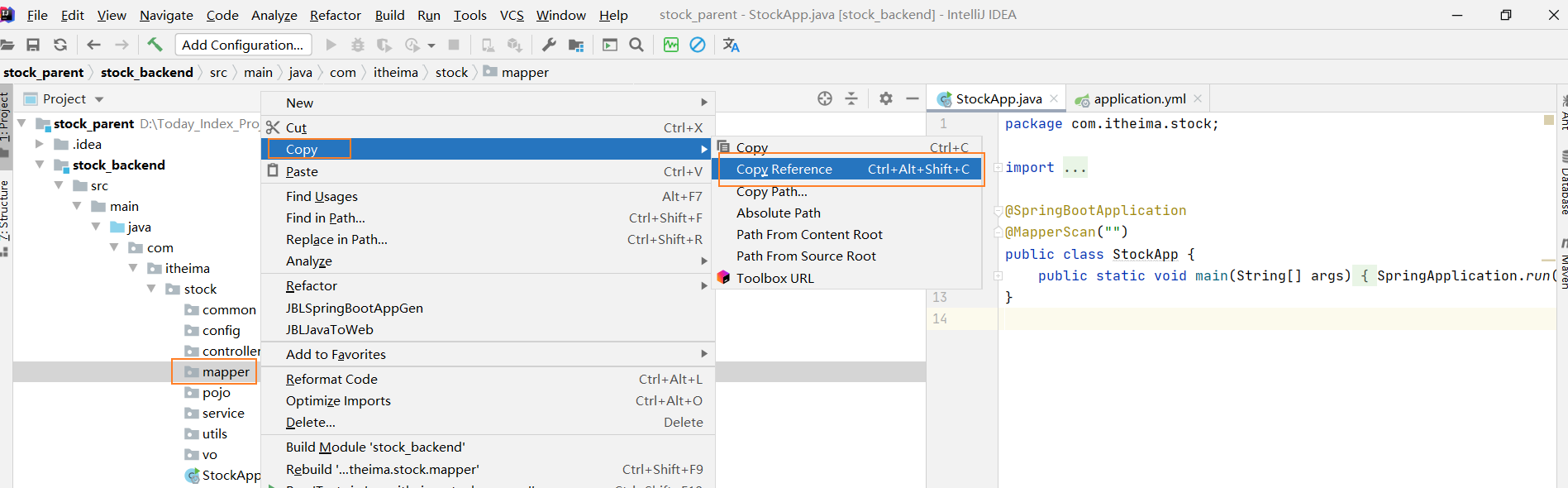Open New submenu in context menu
This screenshot has width=1568, height=488.
tap(488, 103)
